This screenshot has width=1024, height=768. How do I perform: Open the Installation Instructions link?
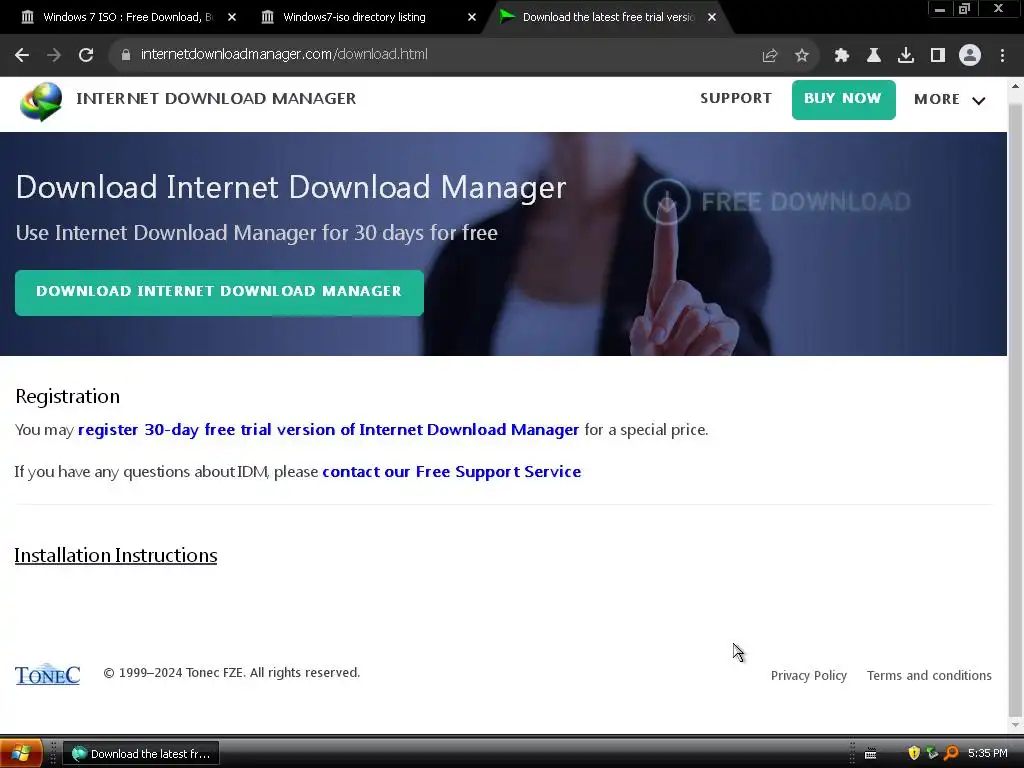pyautogui.click(x=116, y=555)
